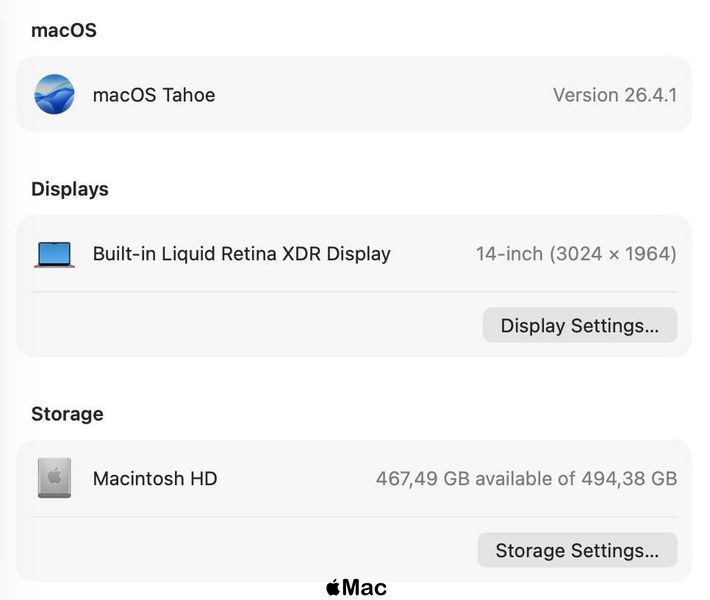Click the separator line under display row
This screenshot has height=600, width=710.
[x=355, y=292]
